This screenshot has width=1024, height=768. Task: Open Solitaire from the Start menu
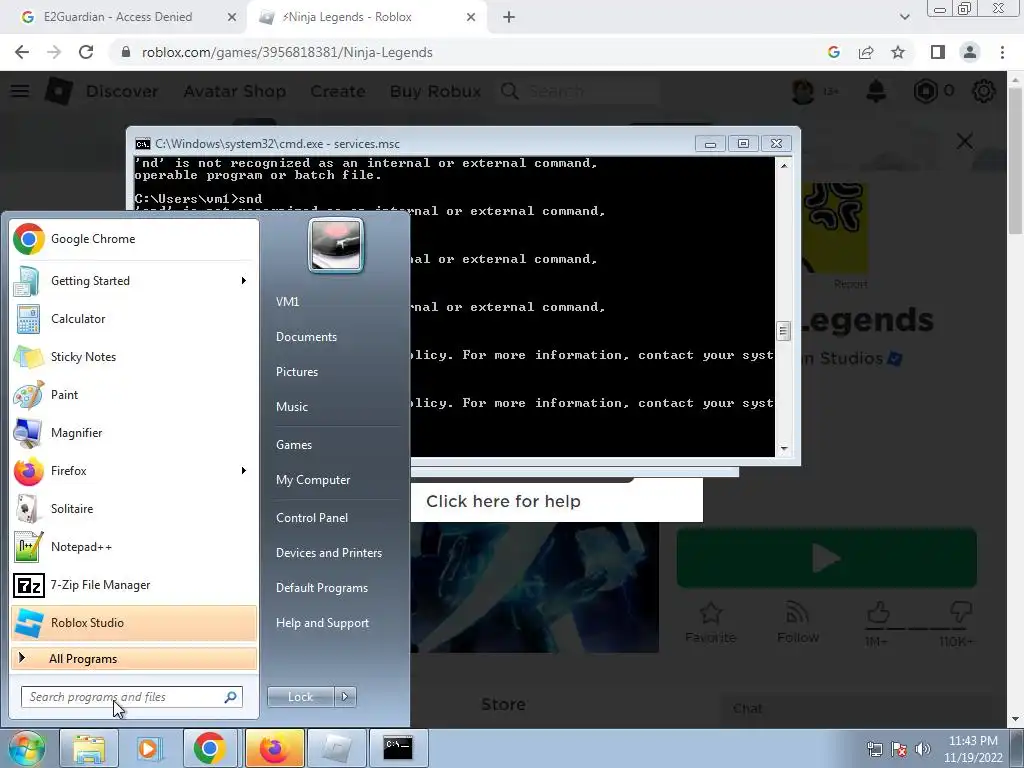coord(134,509)
